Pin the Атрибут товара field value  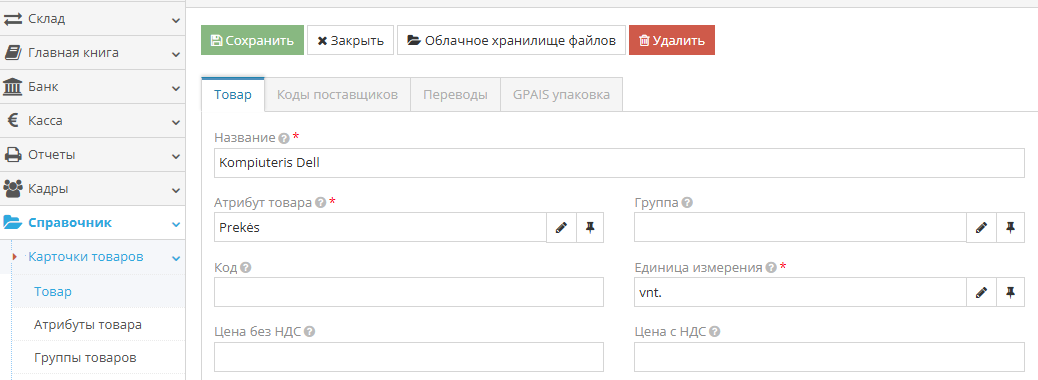[590, 228]
